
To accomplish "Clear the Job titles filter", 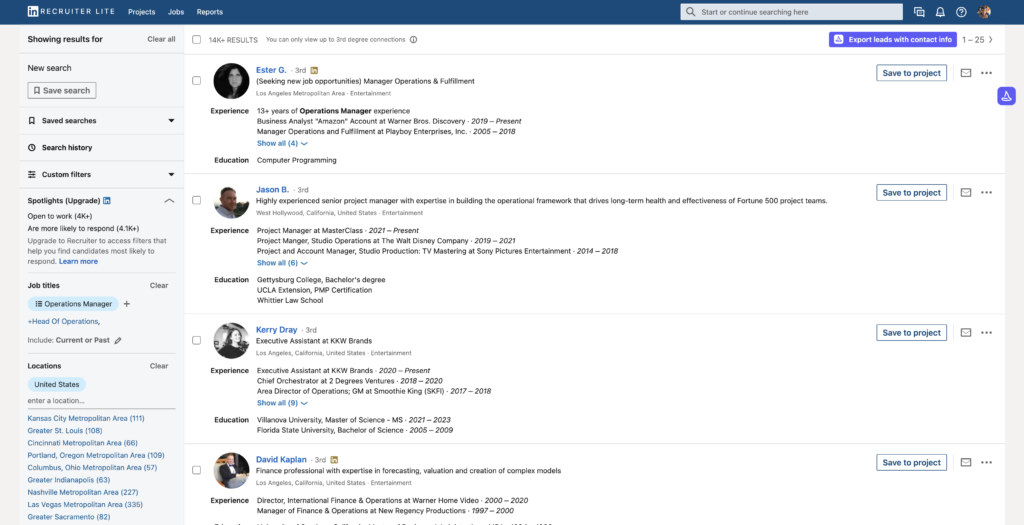I will coord(159,285).
